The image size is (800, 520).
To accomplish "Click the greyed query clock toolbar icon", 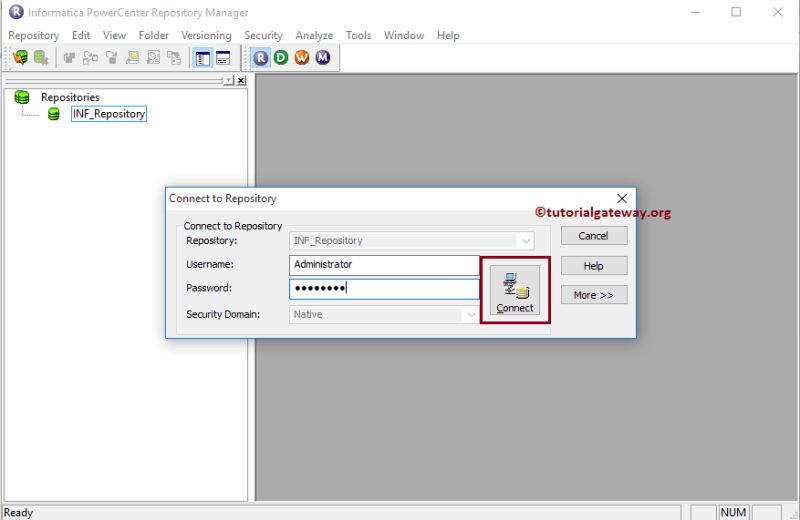I will 153,58.
